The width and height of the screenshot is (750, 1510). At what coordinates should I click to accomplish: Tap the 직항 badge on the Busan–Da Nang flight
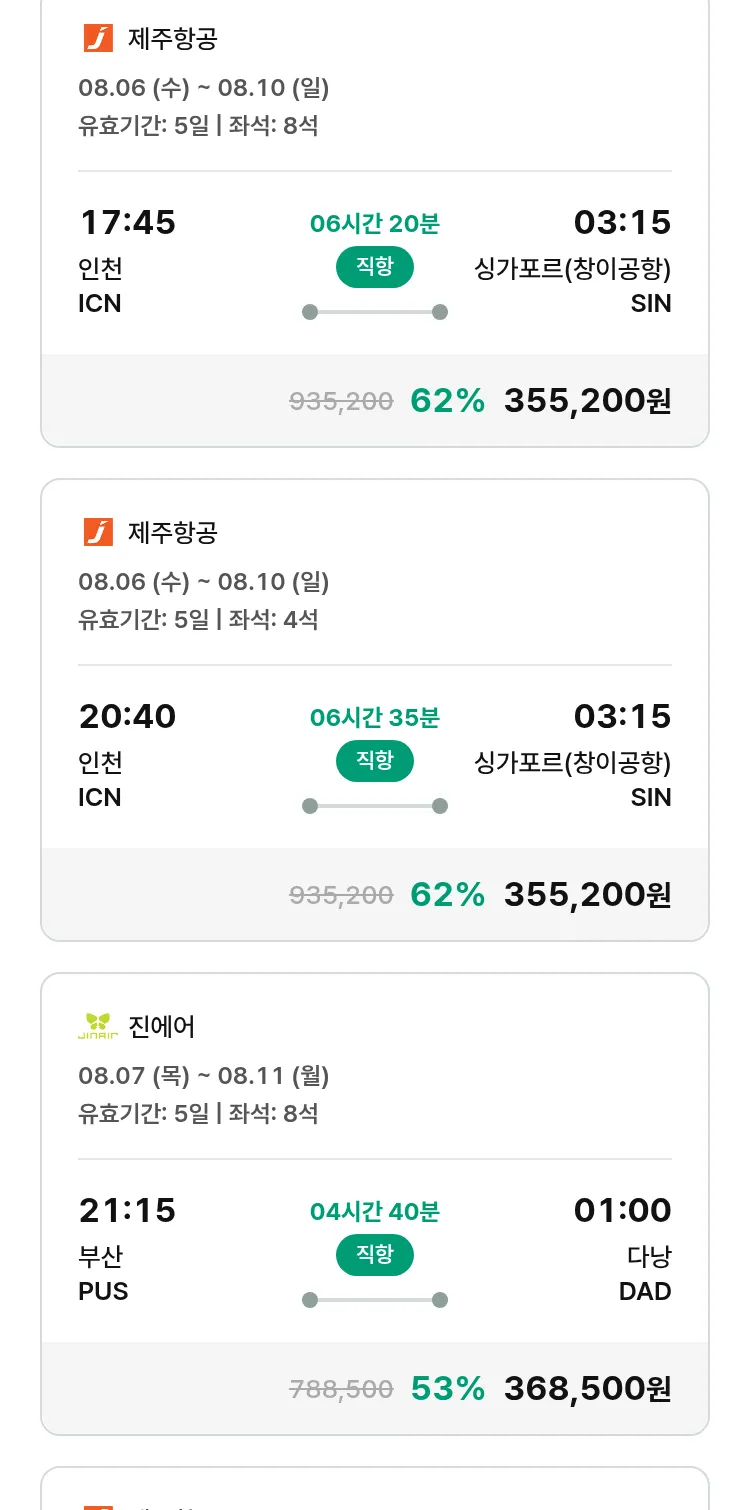[374, 1256]
